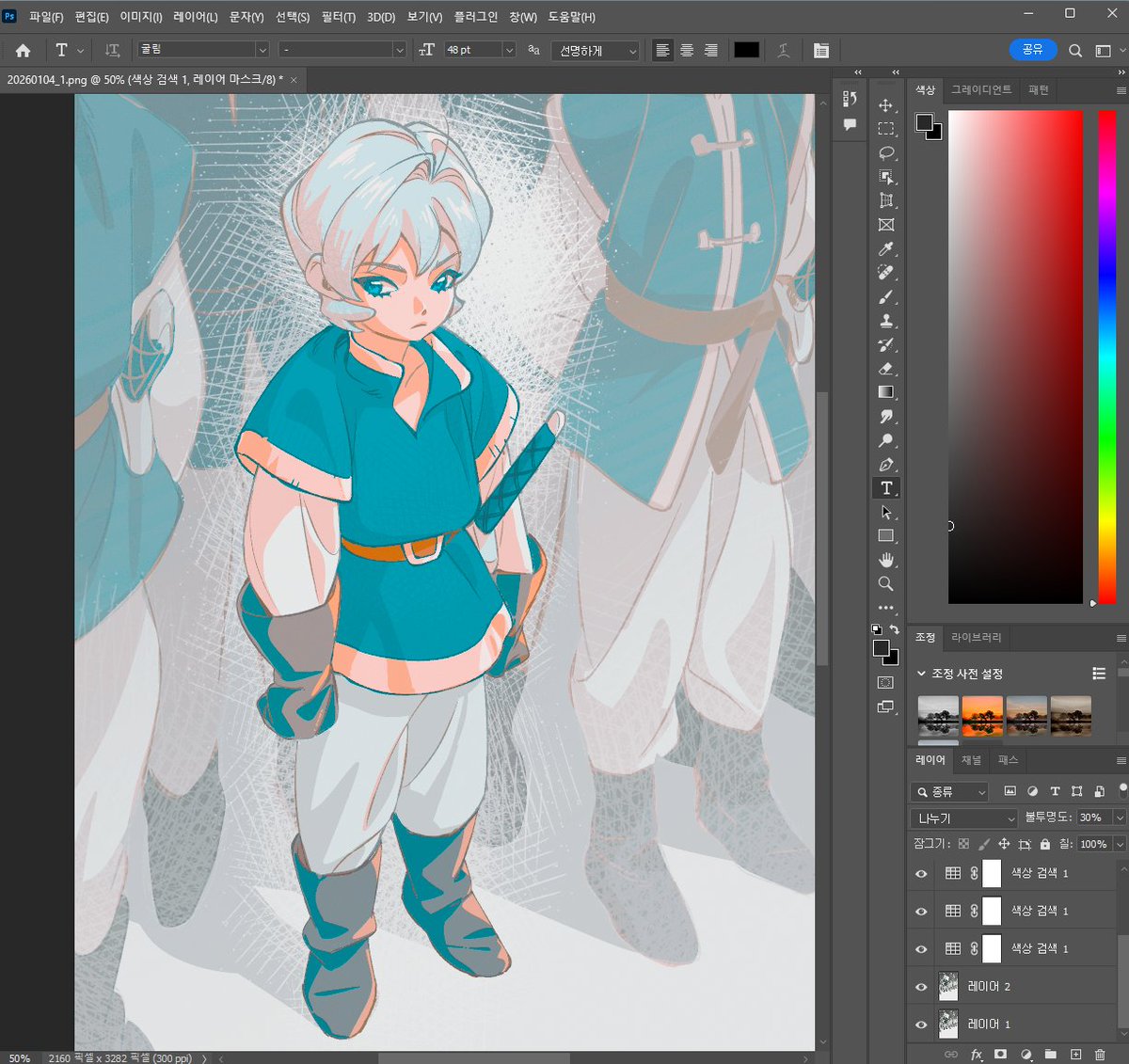Click trash icon to delete layer
The width and height of the screenshot is (1129, 1064).
tap(1100, 1056)
